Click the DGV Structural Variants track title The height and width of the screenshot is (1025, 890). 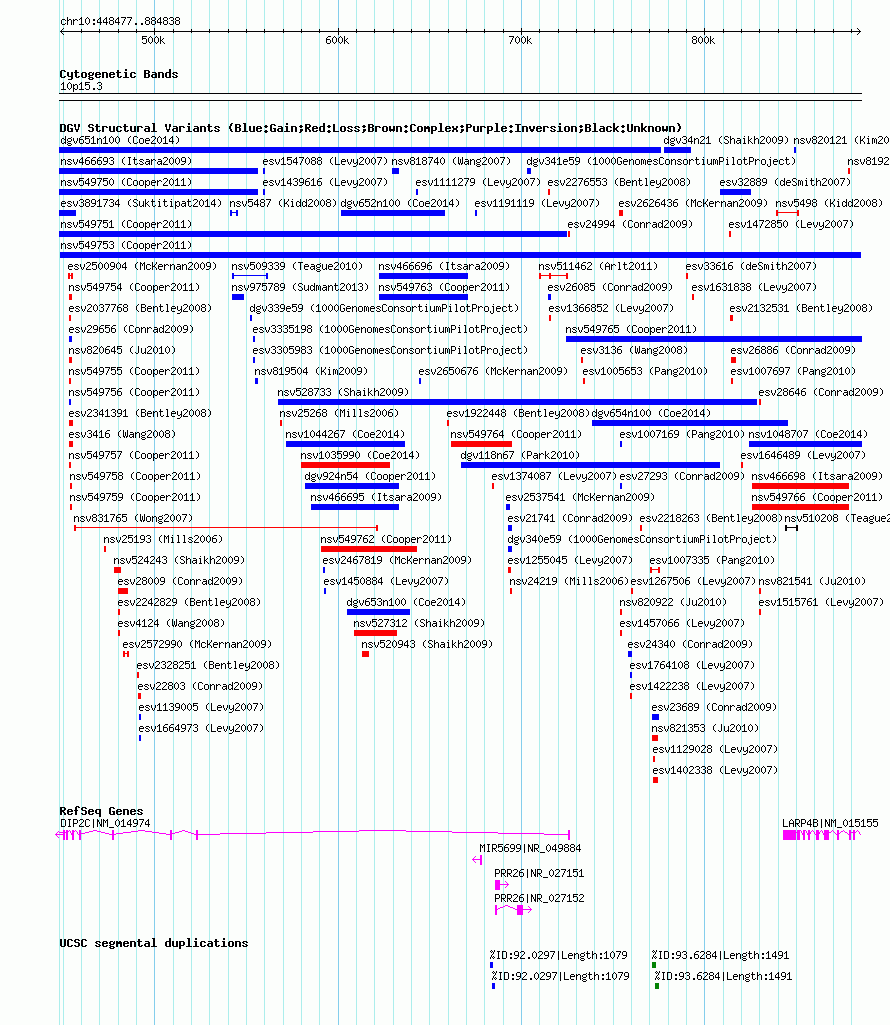click(x=370, y=128)
